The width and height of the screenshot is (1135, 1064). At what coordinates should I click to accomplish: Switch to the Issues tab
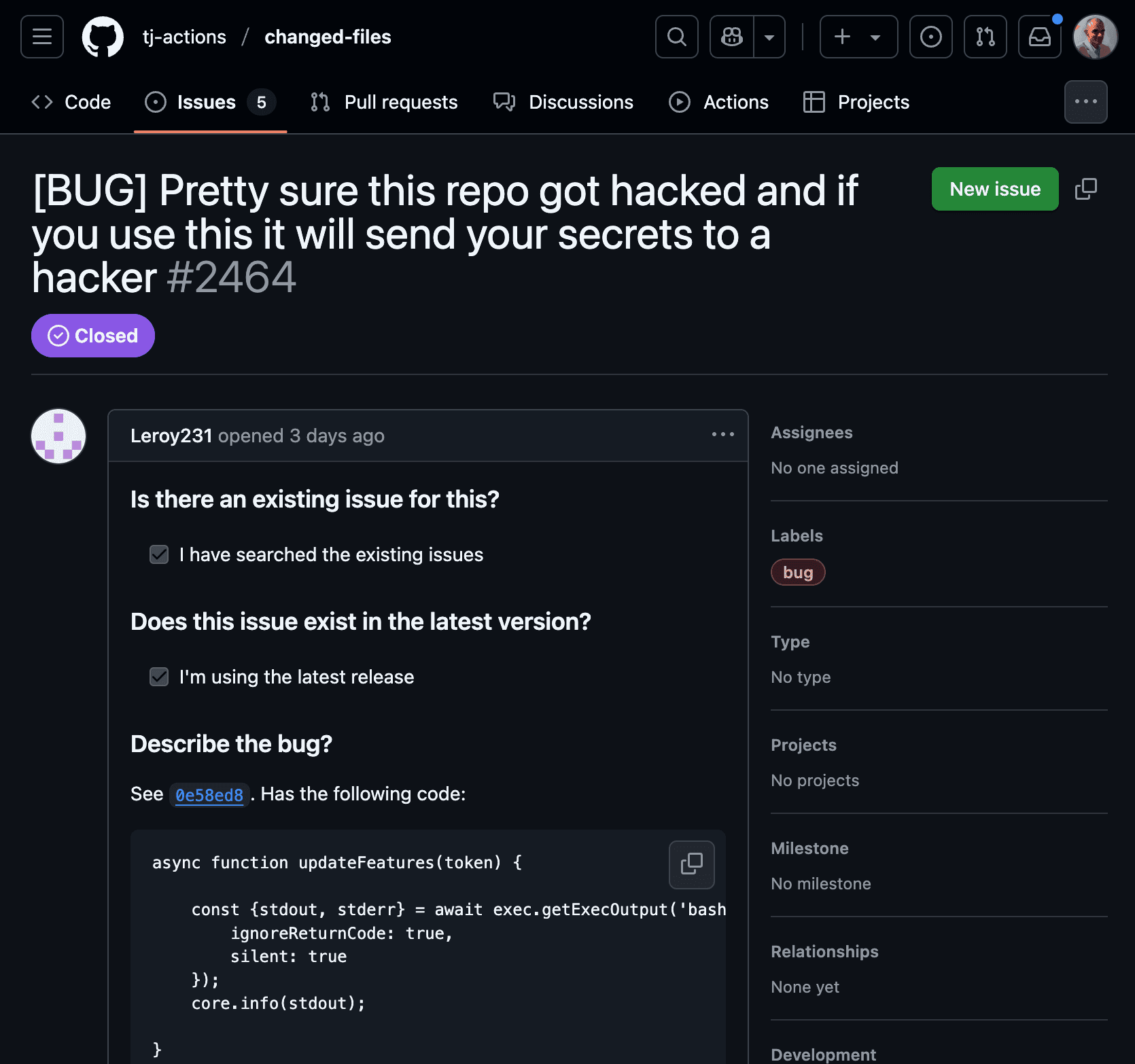(x=210, y=102)
